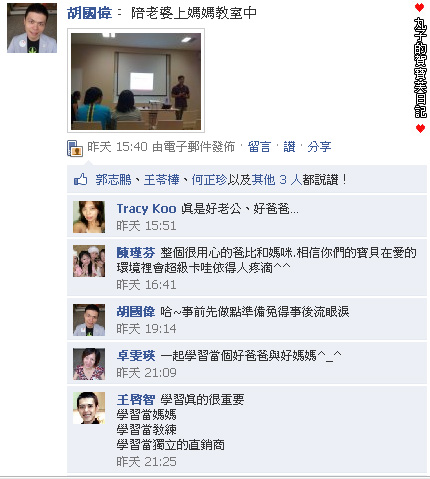Click the mobile upload photo icon

(x=75, y=148)
